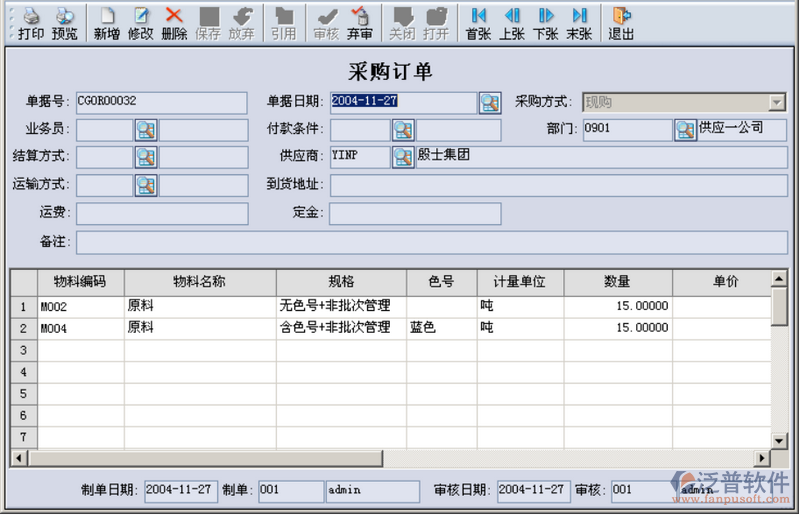Click the 退出 (Exit) toolbar icon
This screenshot has width=800, height=515.
tap(621, 22)
